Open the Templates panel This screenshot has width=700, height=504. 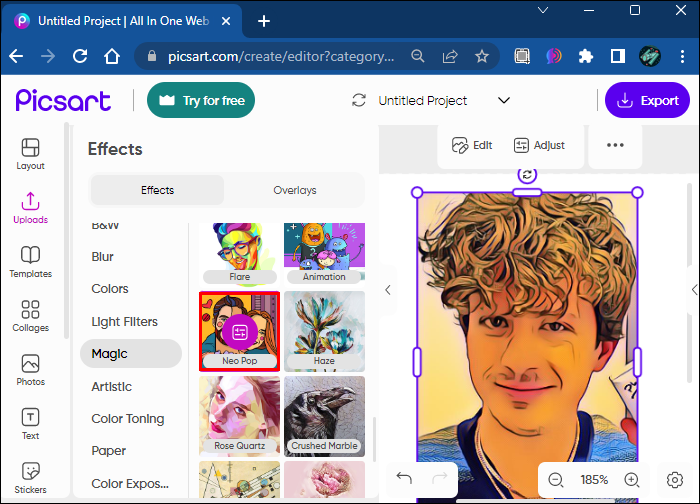coord(30,262)
